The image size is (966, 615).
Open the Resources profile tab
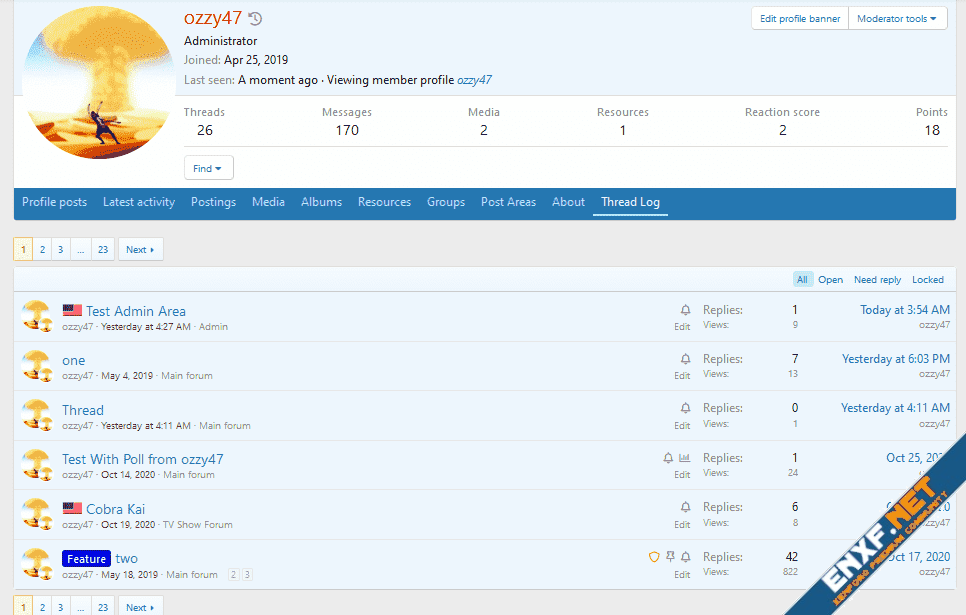[384, 202]
